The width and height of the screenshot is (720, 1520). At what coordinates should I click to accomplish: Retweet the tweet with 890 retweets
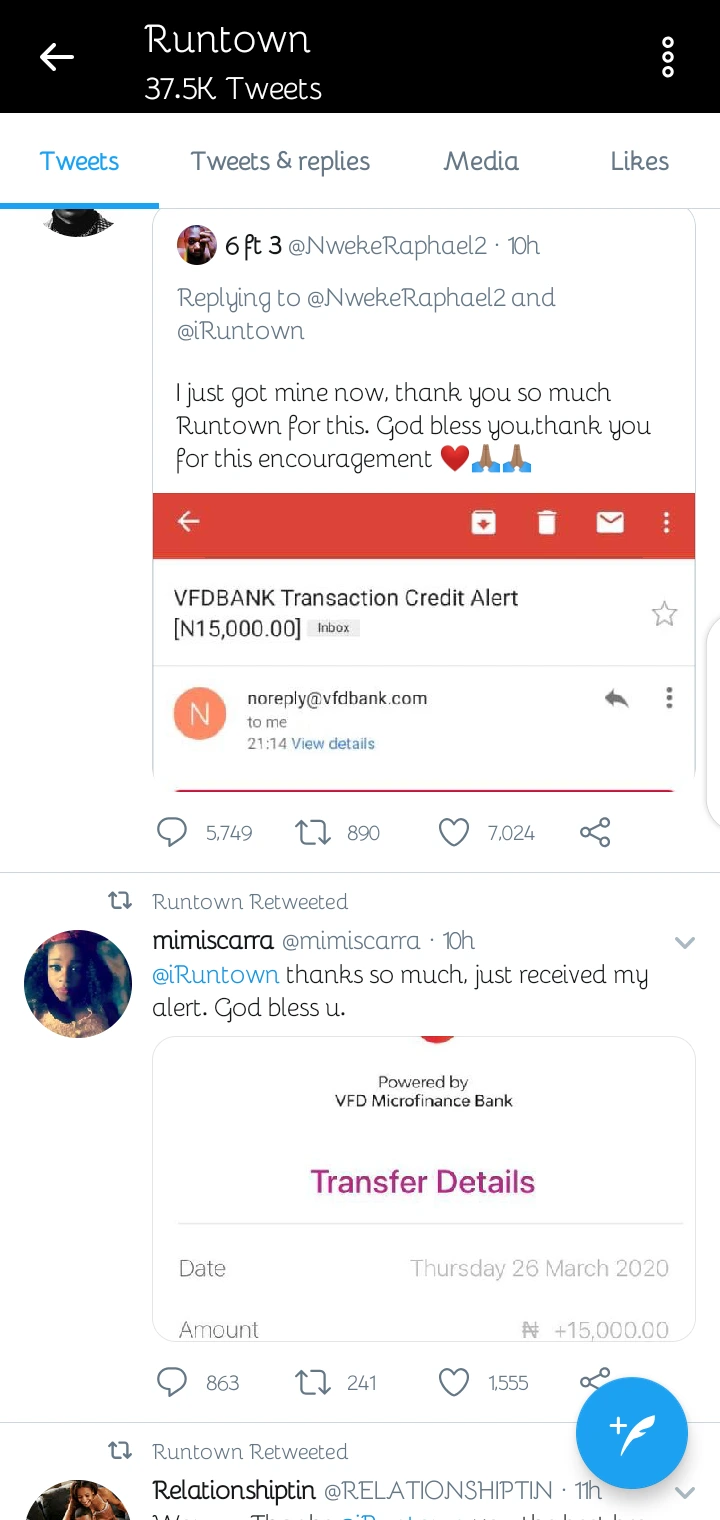[313, 832]
